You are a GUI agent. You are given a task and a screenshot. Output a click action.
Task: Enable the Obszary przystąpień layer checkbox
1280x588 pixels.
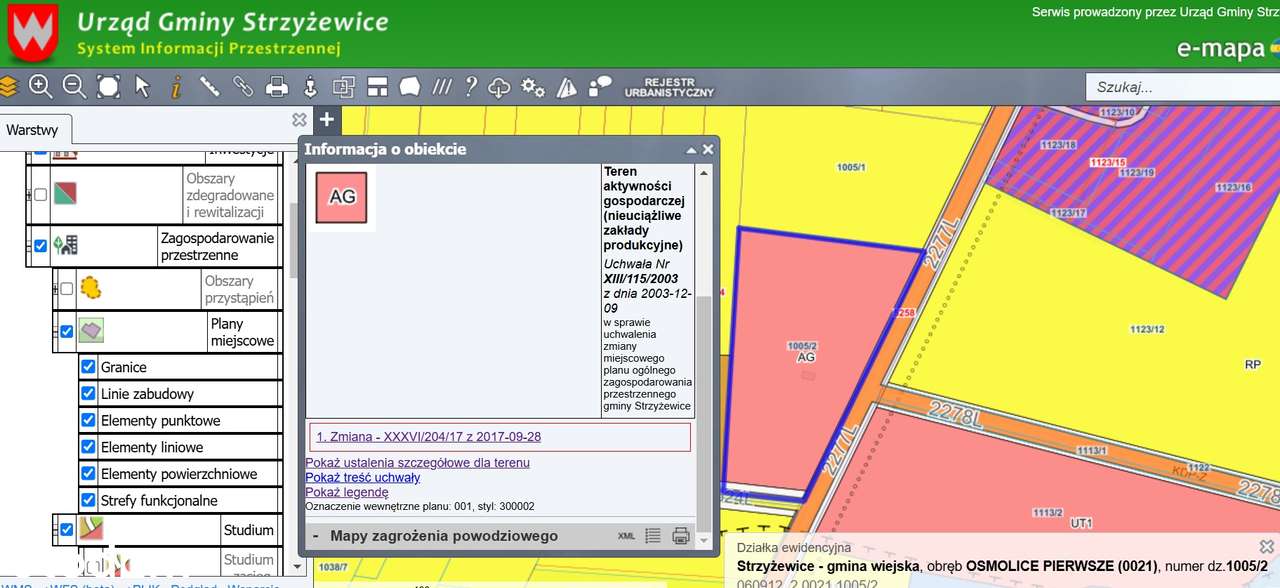coord(67,289)
